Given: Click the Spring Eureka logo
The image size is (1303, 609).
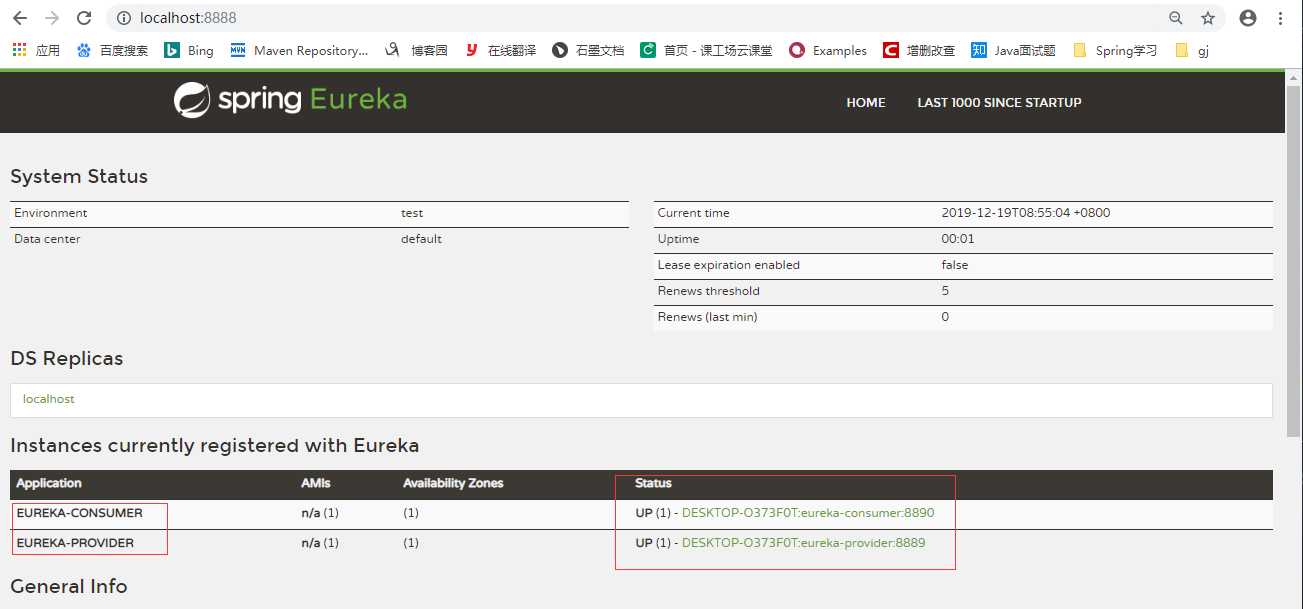Looking at the screenshot, I should coord(290,100).
